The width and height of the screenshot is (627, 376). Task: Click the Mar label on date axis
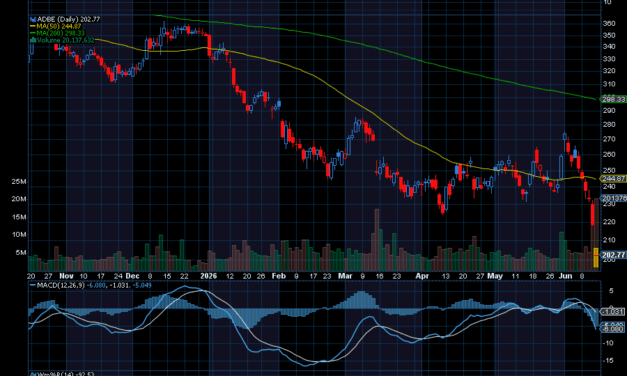[345, 276]
